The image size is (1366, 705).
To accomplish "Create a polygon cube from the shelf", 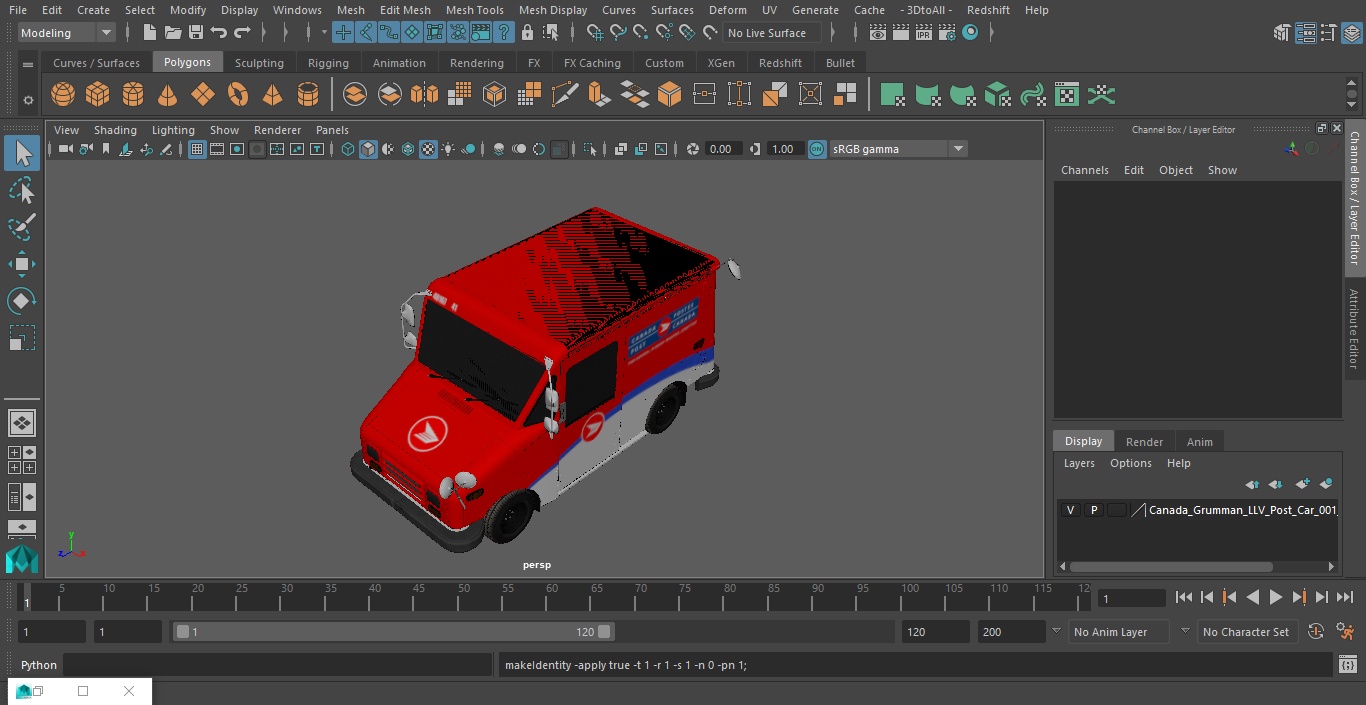I will [x=98, y=95].
